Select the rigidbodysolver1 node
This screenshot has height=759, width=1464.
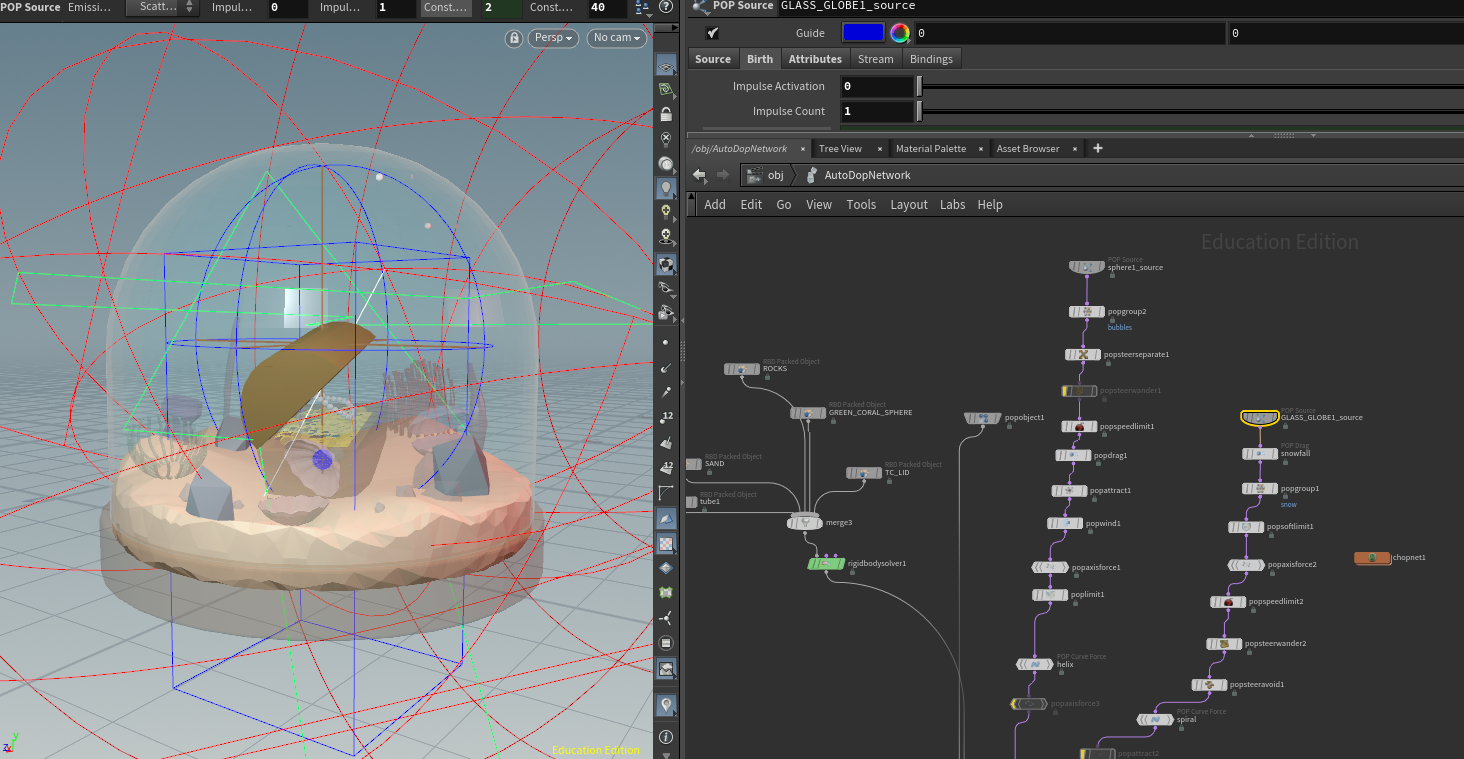[x=826, y=564]
